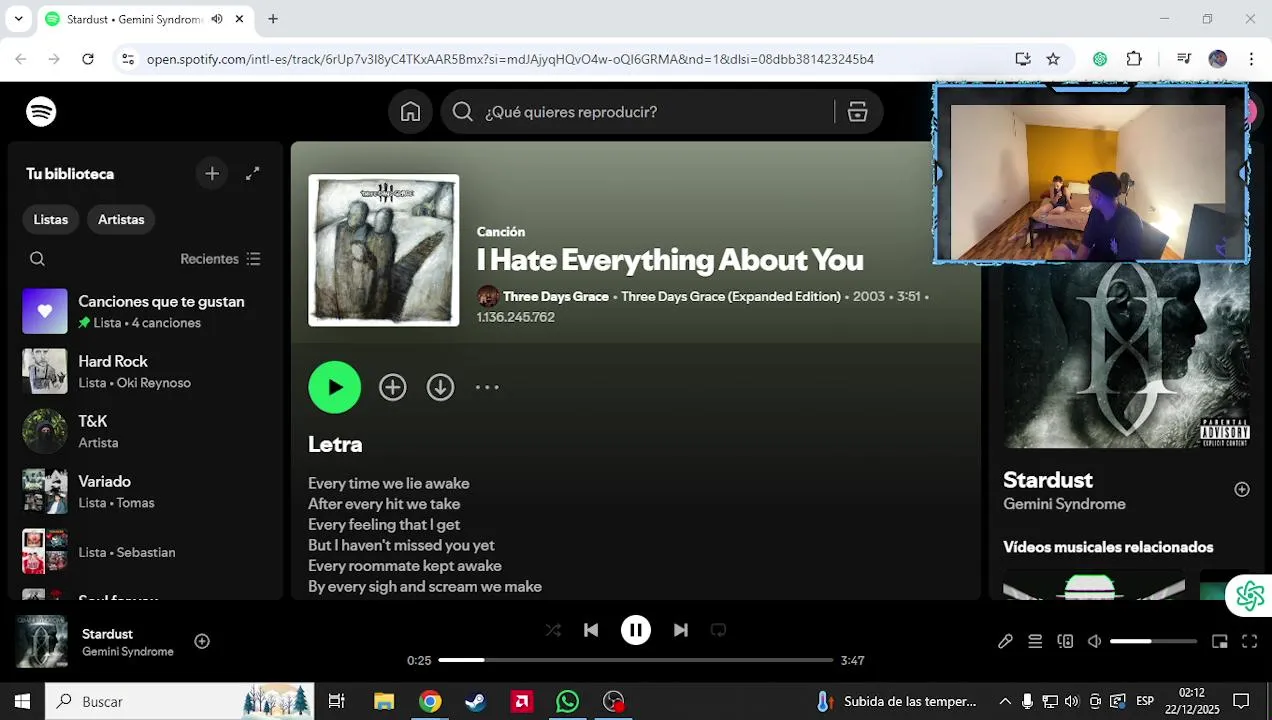
Task: Open the play queue
Action: point(1035,642)
